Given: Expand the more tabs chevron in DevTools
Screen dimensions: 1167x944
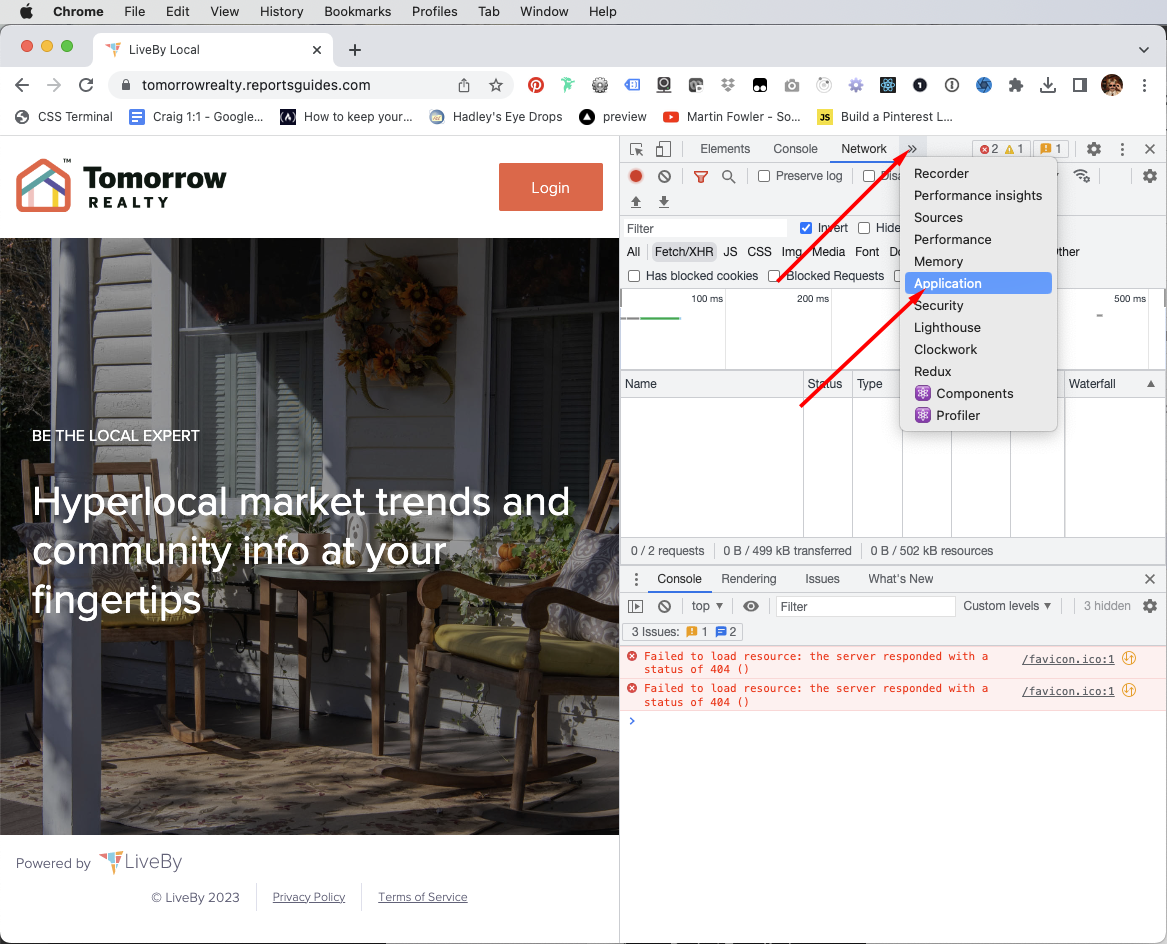Looking at the screenshot, I should (x=912, y=149).
